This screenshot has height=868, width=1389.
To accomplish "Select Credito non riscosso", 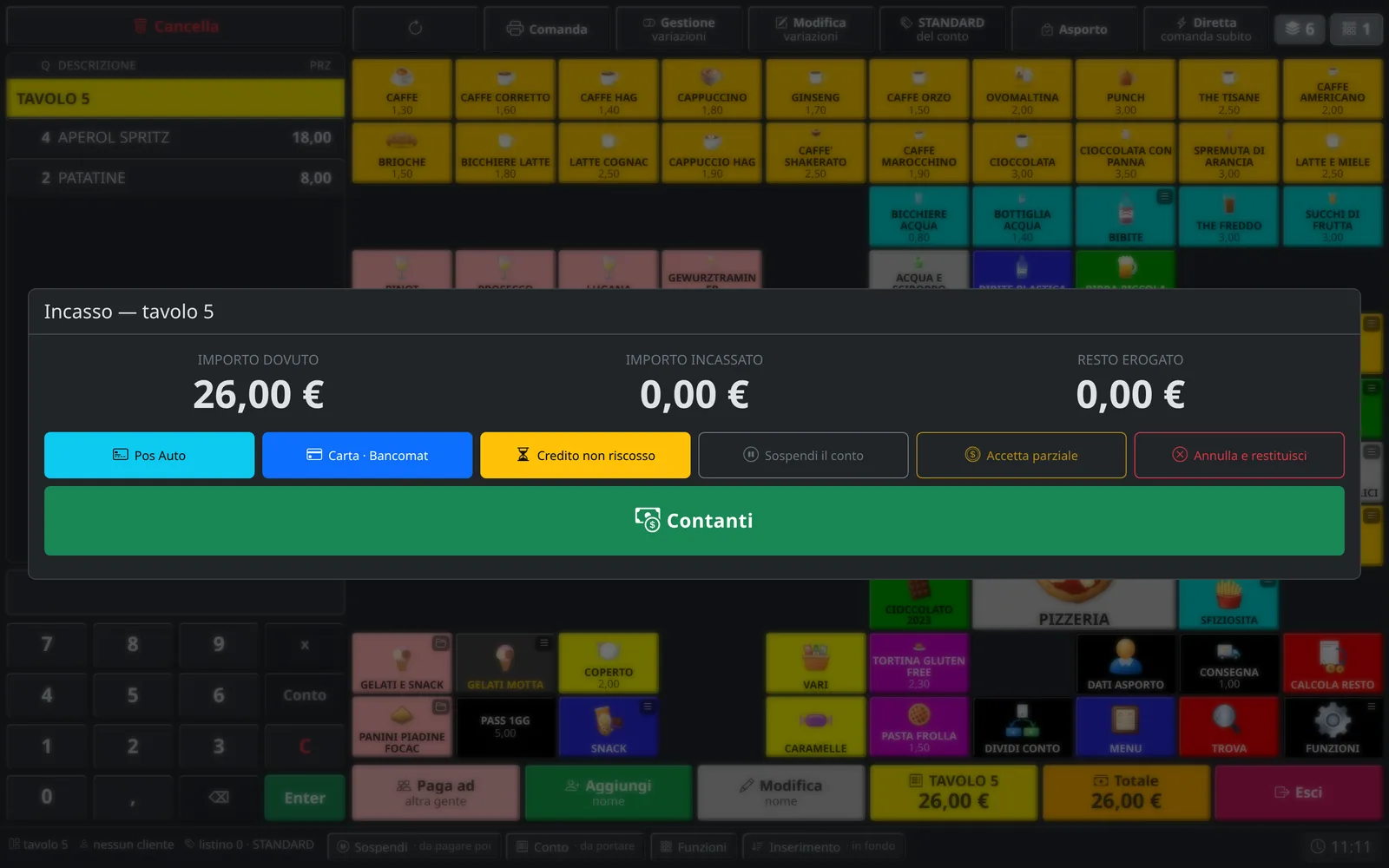I will coord(585,456).
